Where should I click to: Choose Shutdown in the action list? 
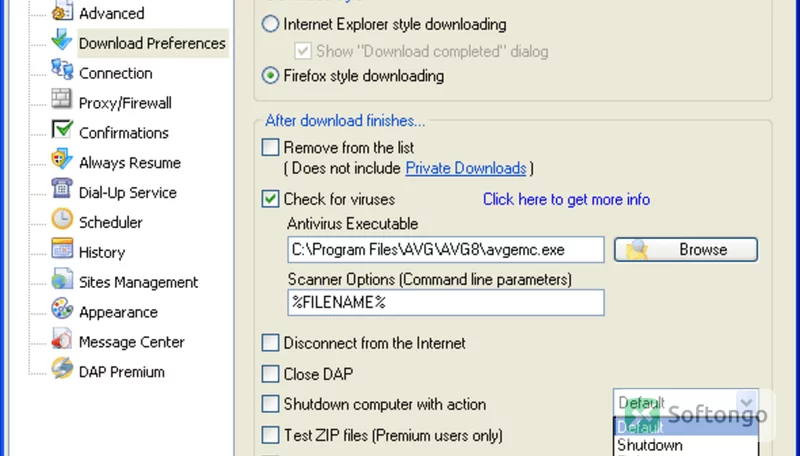coord(686,445)
